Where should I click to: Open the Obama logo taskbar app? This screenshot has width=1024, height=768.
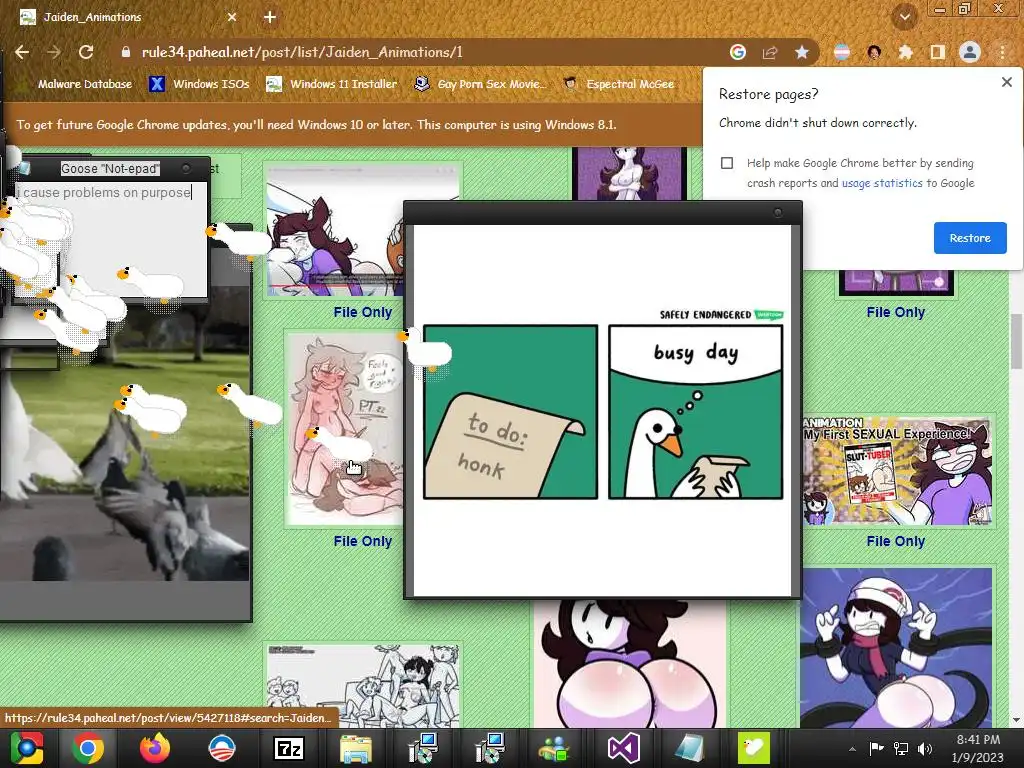221,748
